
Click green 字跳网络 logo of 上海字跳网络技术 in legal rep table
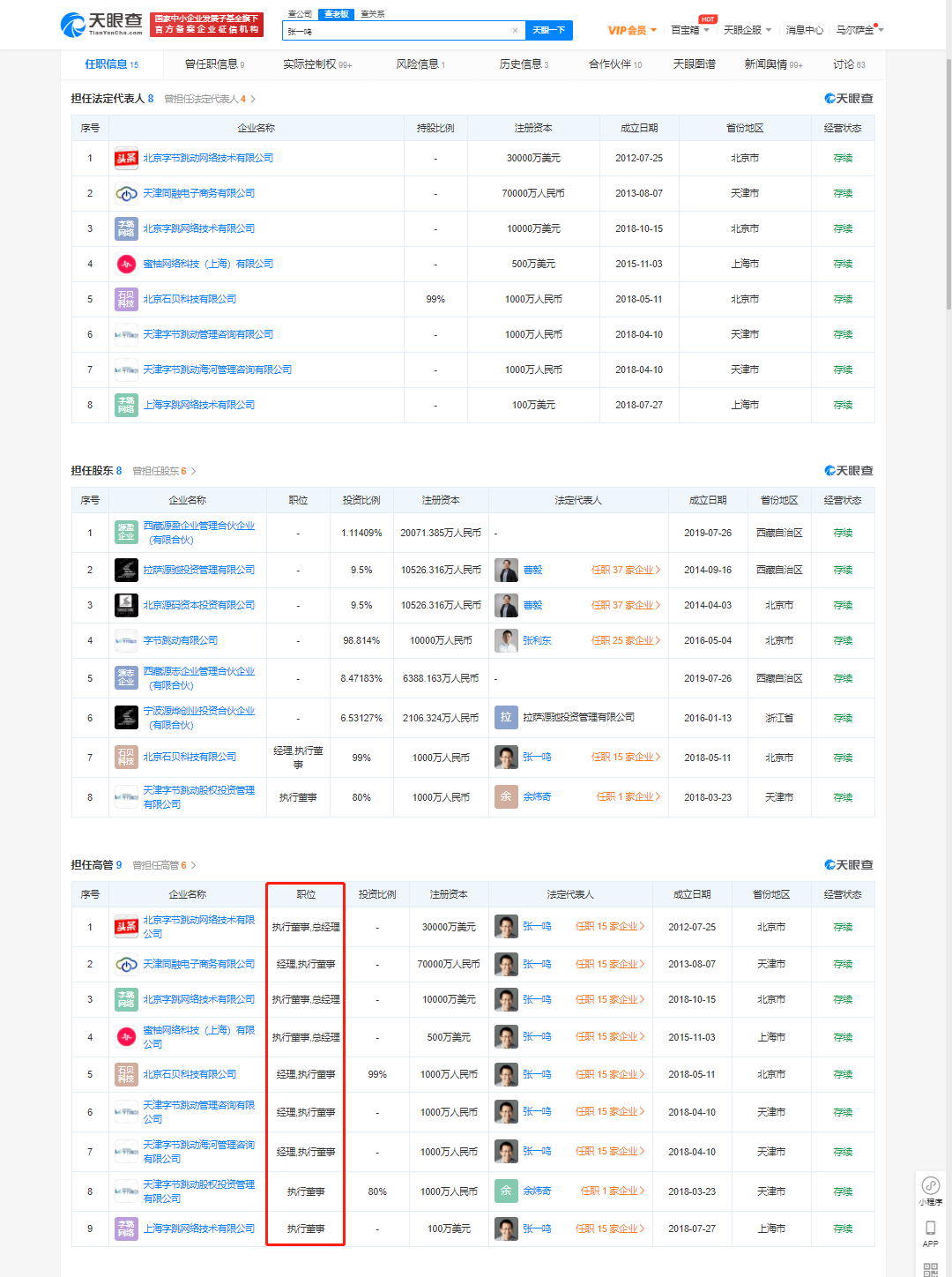coord(126,405)
